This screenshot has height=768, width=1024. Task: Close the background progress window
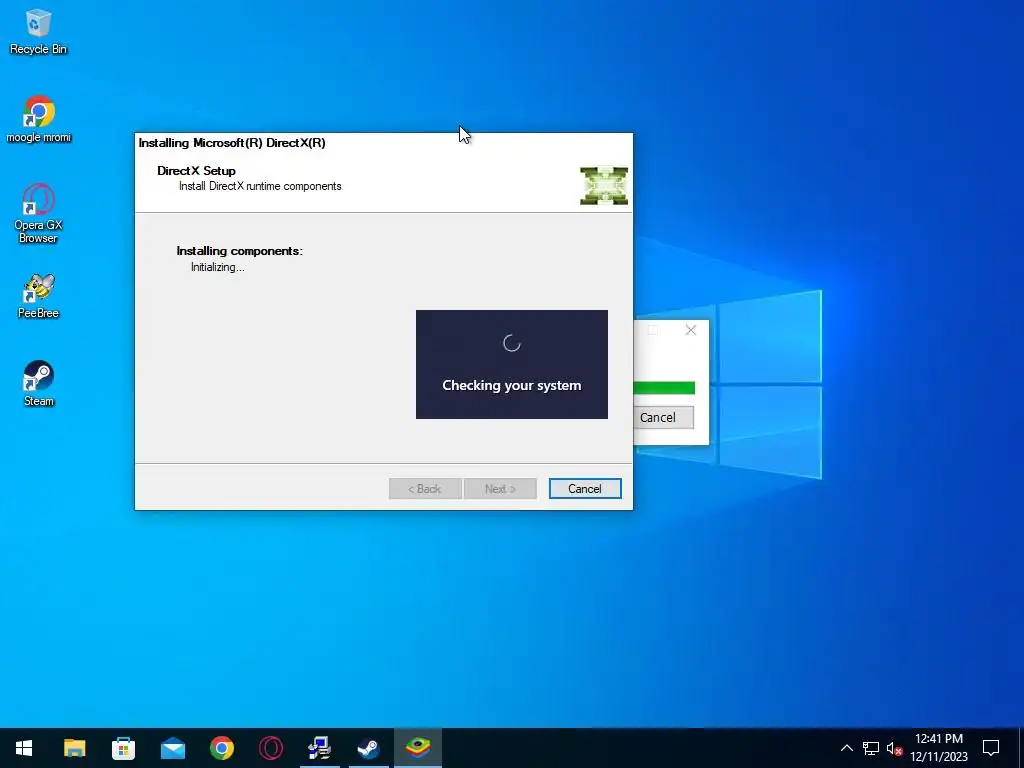pyautogui.click(x=691, y=330)
